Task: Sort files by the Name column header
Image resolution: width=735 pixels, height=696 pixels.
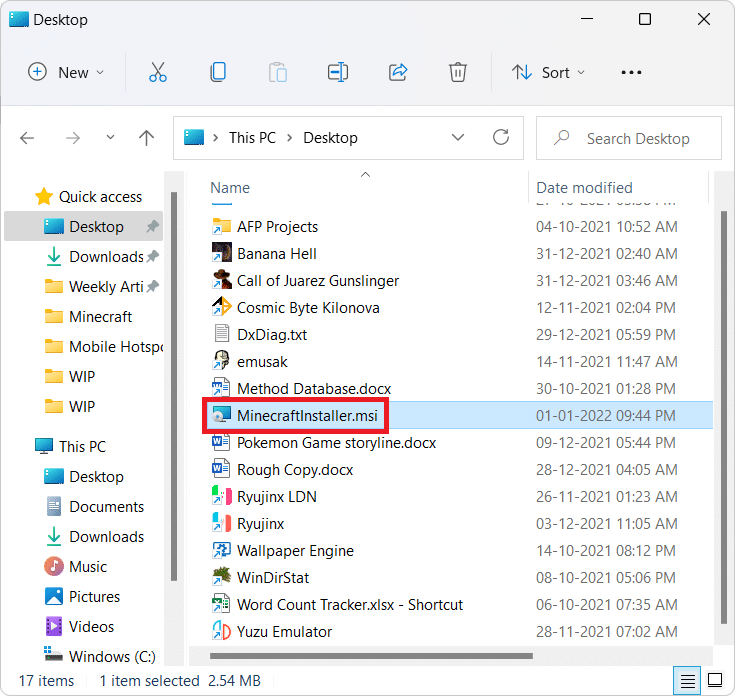Action: tap(230, 188)
